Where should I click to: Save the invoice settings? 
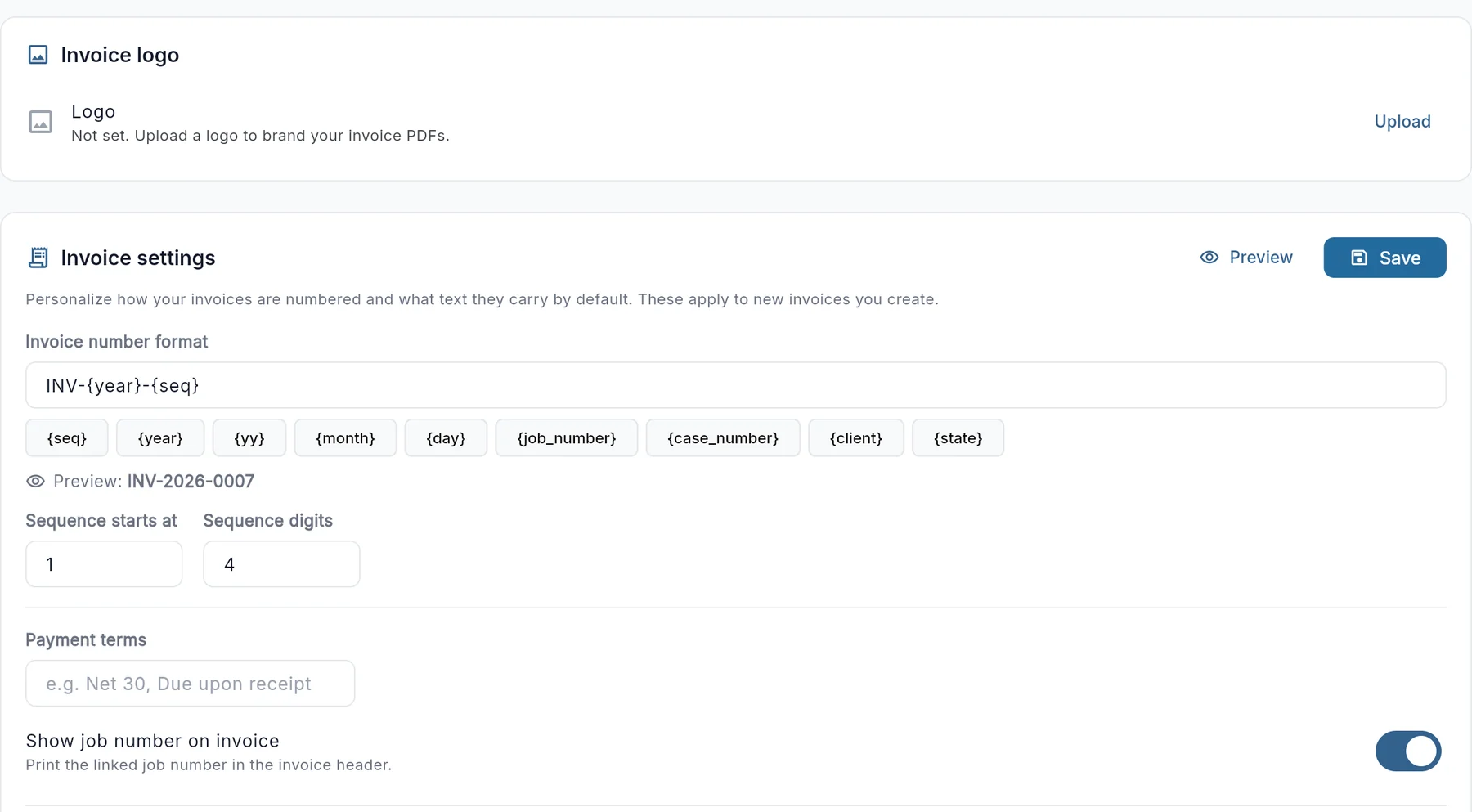point(1384,258)
